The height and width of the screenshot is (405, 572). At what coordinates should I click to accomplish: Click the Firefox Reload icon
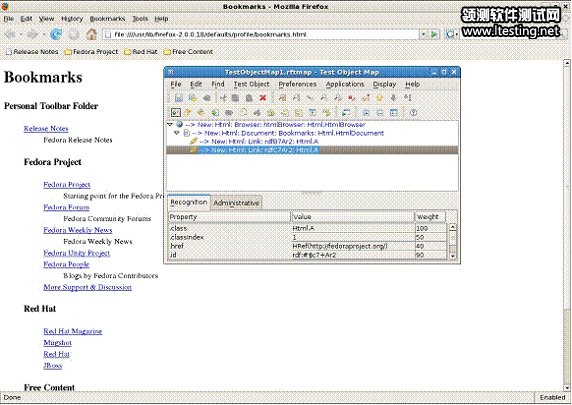pyautogui.click(x=56, y=34)
